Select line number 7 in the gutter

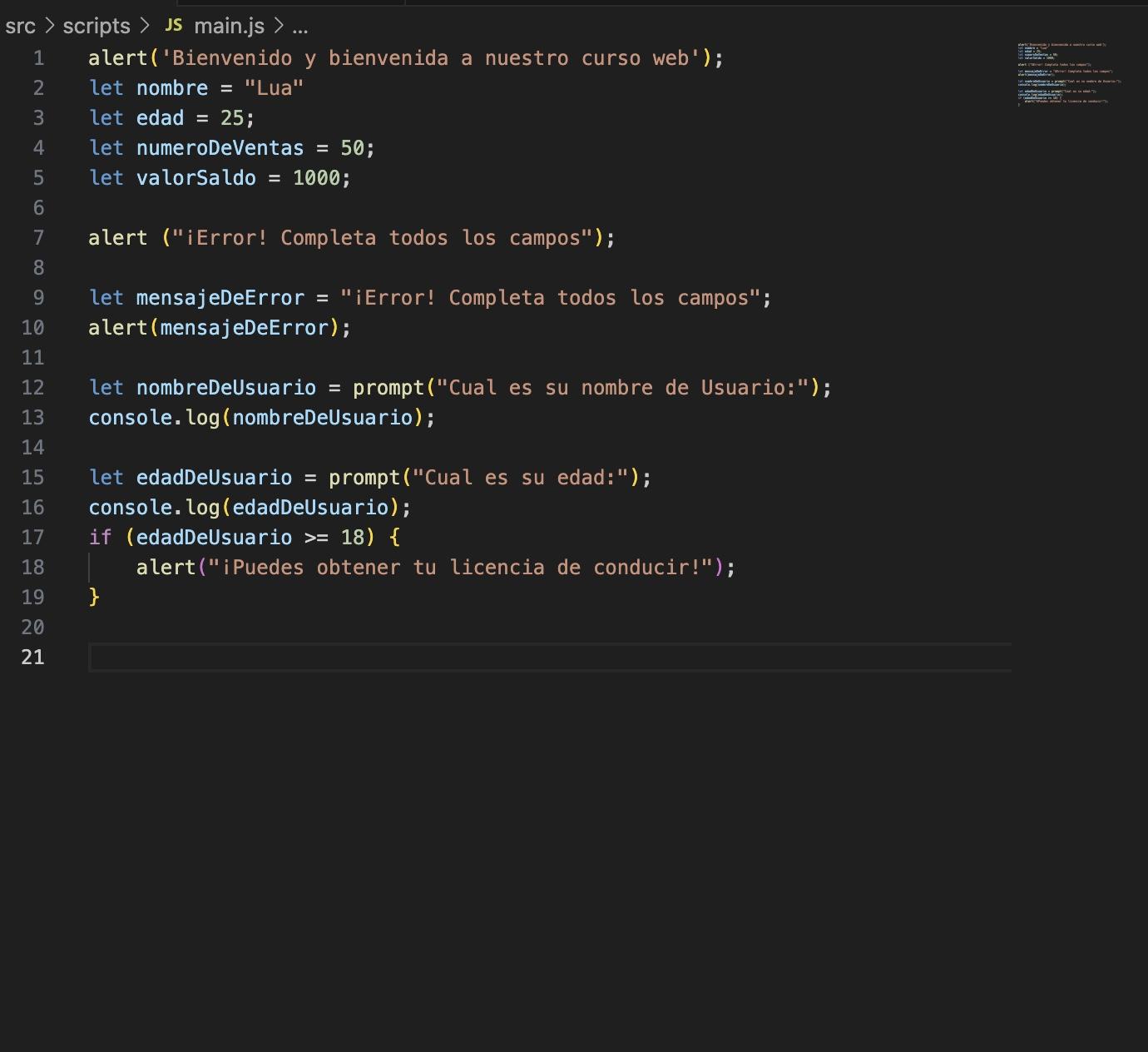pyautogui.click(x=38, y=238)
